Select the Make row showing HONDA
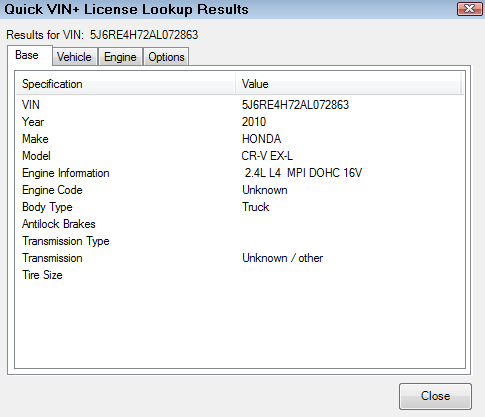Image resolution: width=485 pixels, height=417 pixels. pos(240,139)
